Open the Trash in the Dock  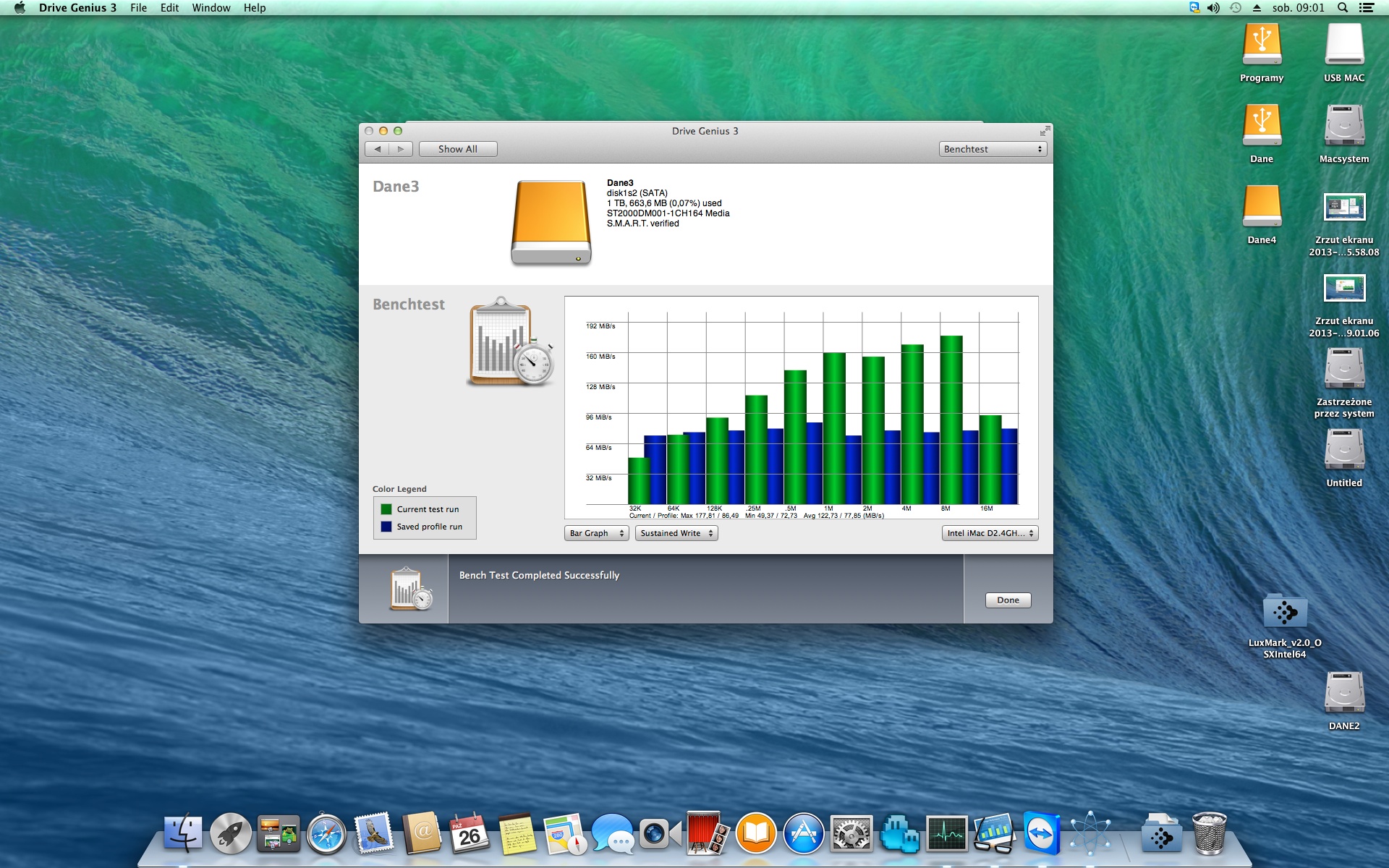coord(1209,833)
